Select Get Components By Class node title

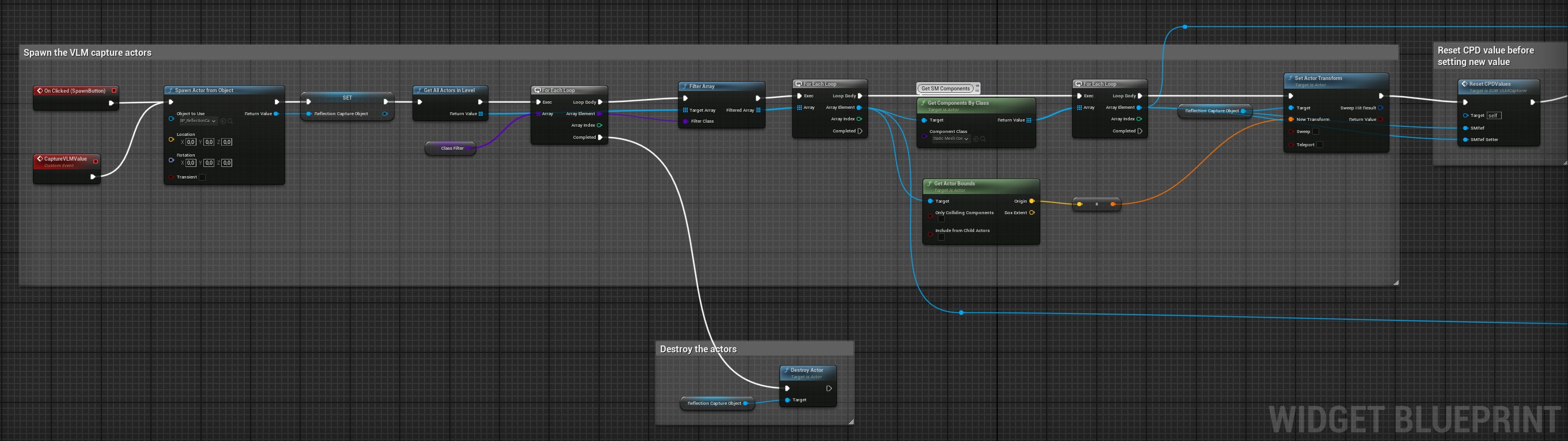[958, 103]
